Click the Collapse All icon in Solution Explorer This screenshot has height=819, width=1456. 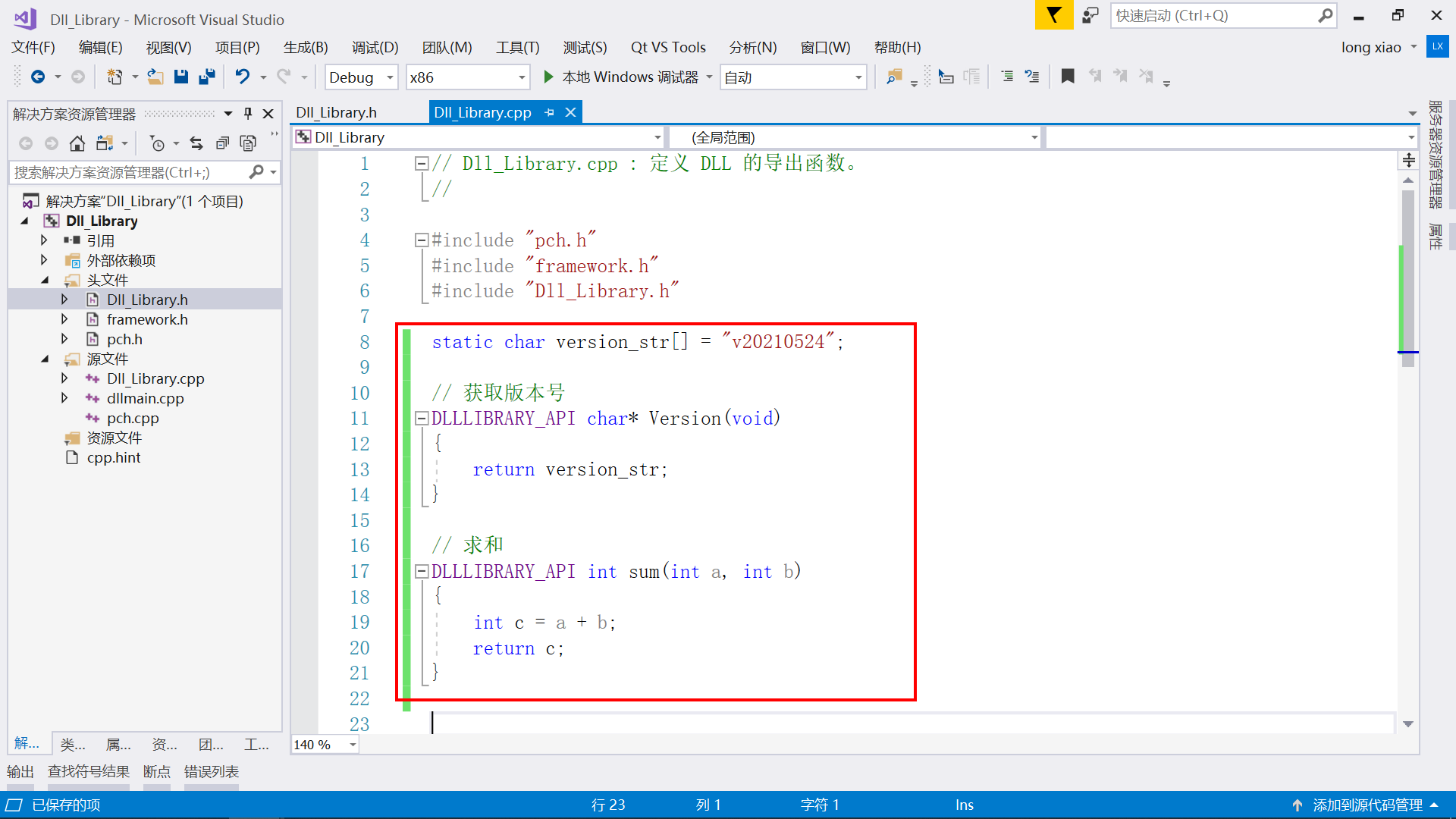[x=222, y=143]
